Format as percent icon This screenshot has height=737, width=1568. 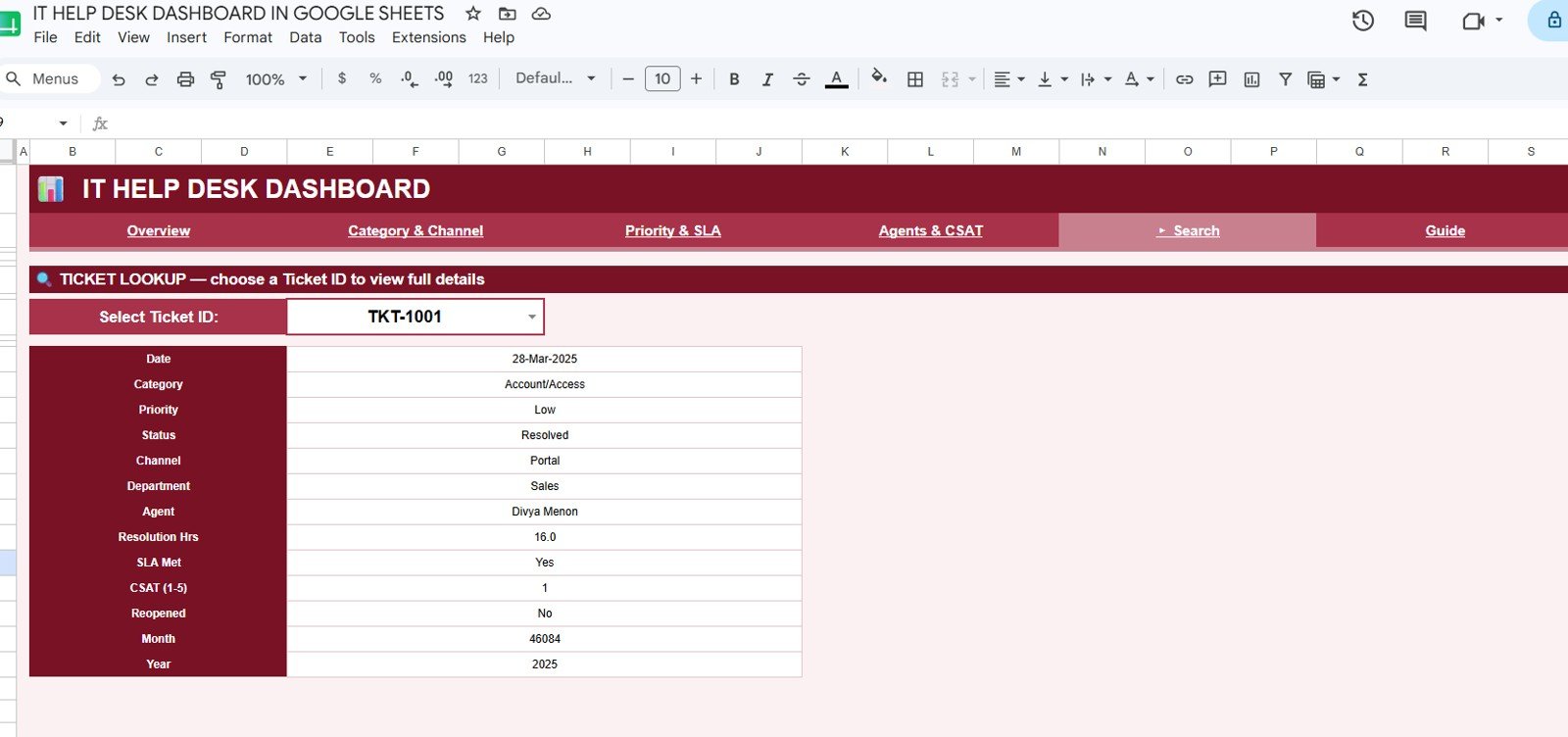tap(375, 78)
